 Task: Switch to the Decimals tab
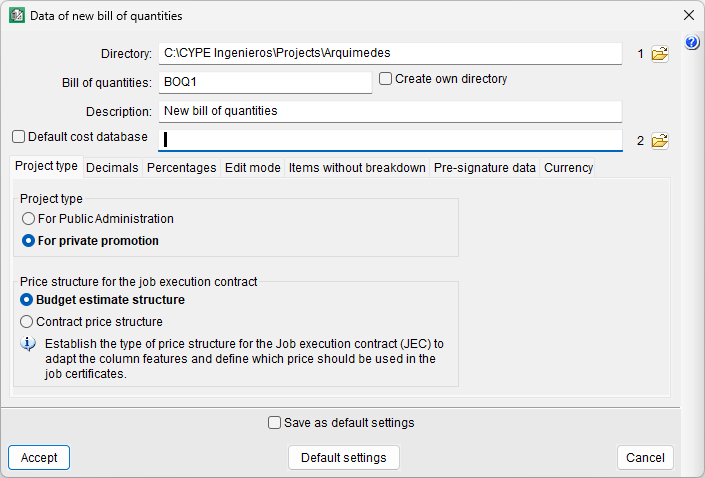(112, 168)
